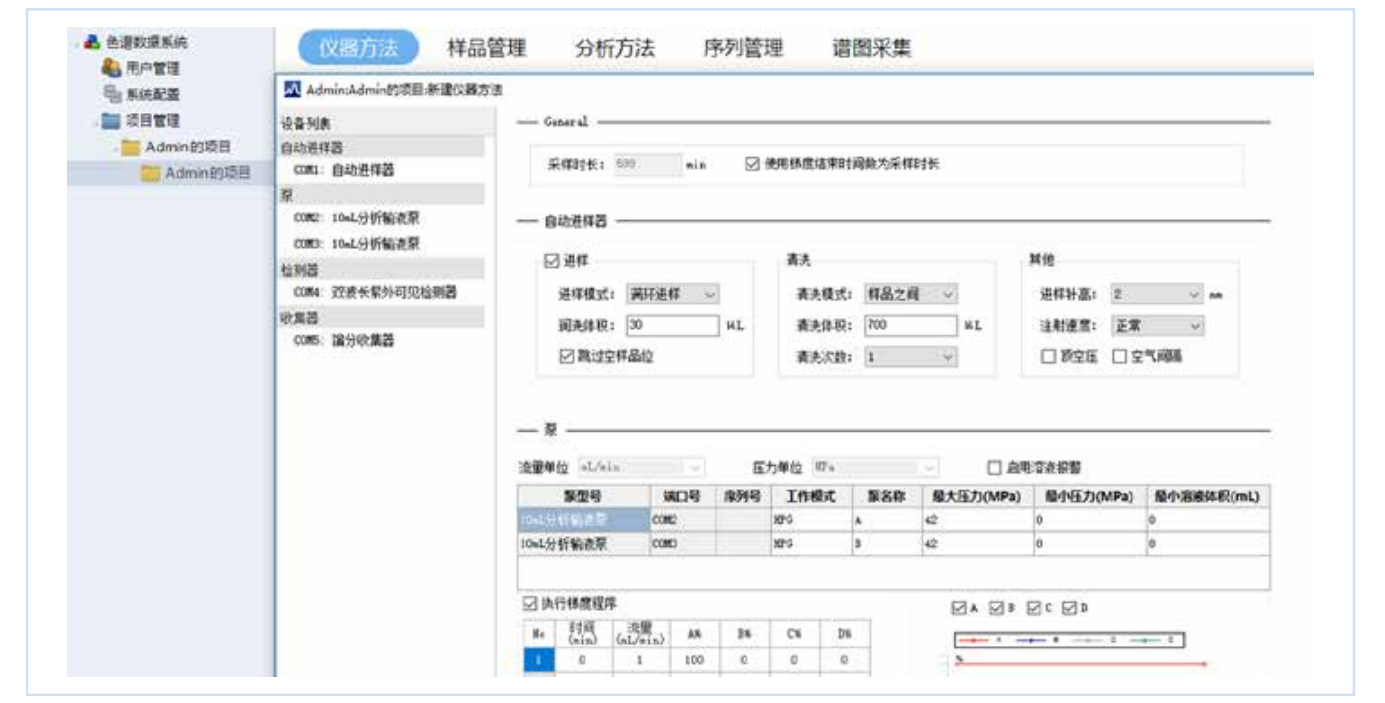Select 系统配置 in the tree

point(152,95)
